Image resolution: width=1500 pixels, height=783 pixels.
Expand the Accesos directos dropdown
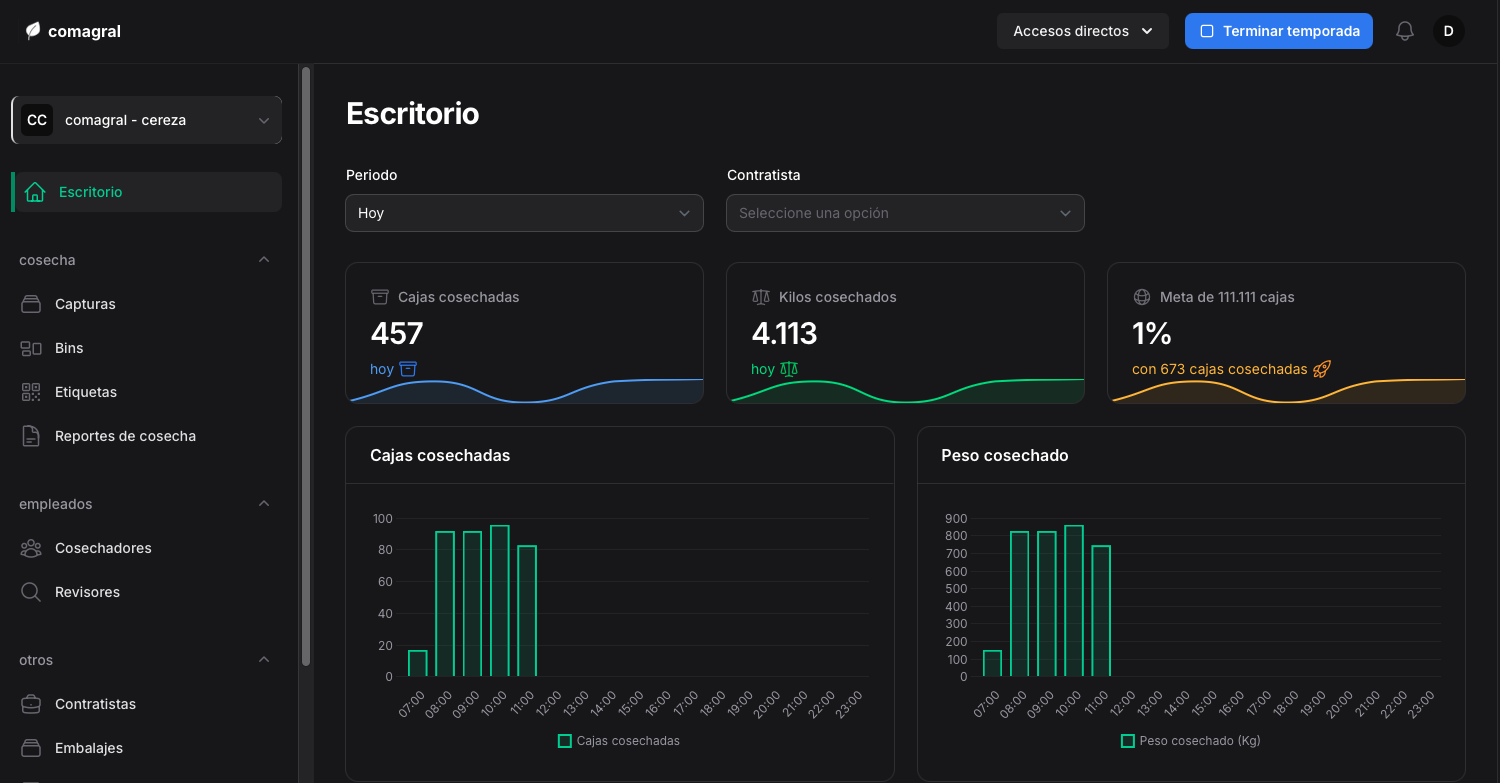(x=1082, y=31)
